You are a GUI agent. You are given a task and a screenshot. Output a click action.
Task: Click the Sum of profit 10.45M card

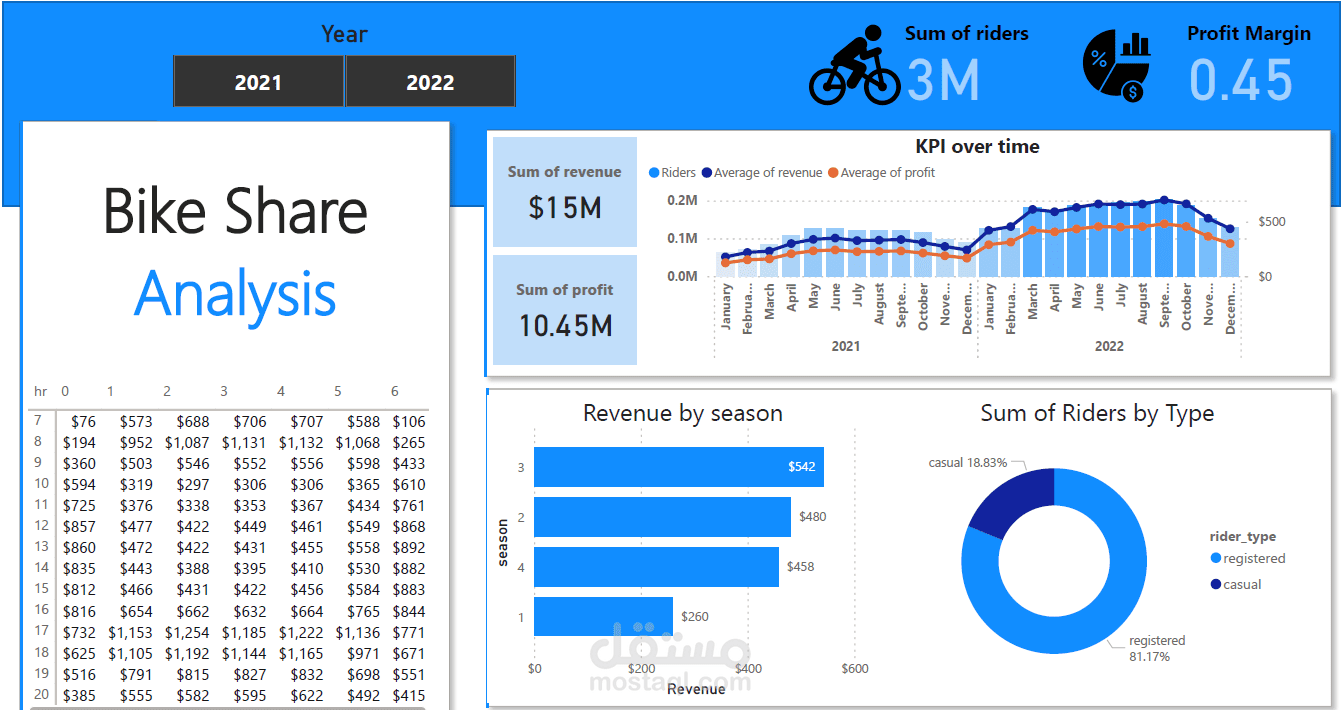point(564,308)
